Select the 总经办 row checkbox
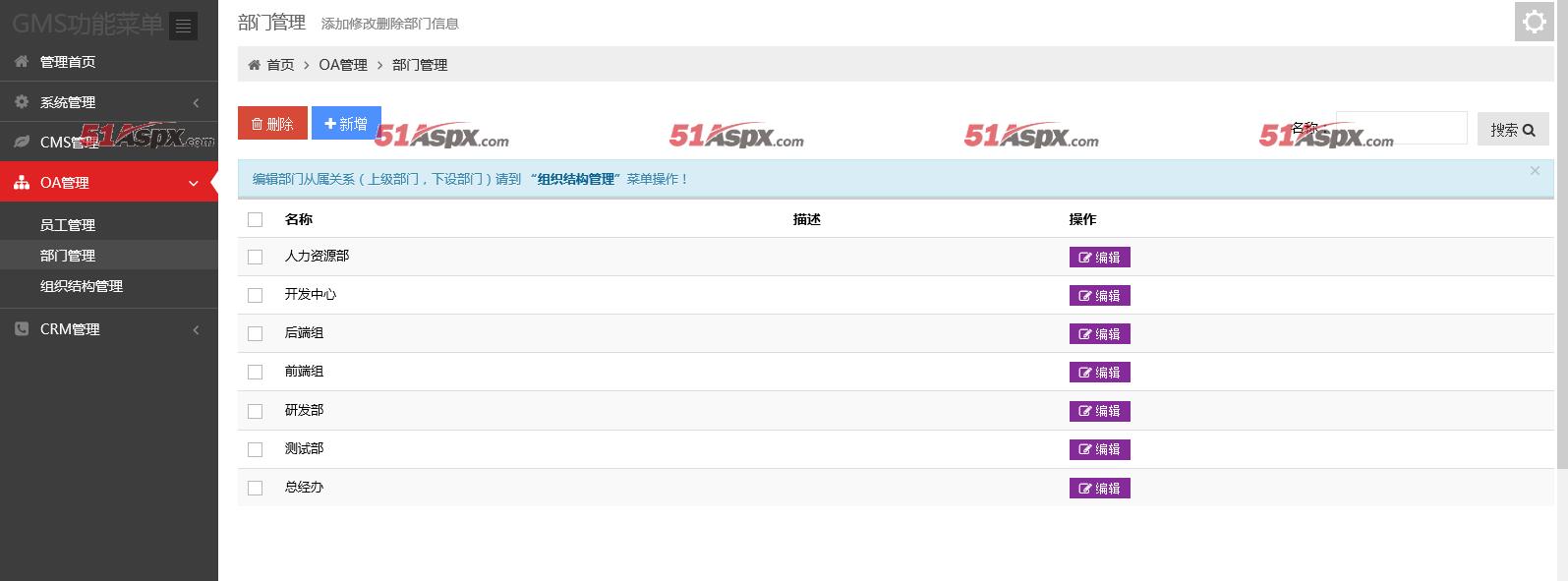The image size is (1568, 581). click(x=256, y=488)
